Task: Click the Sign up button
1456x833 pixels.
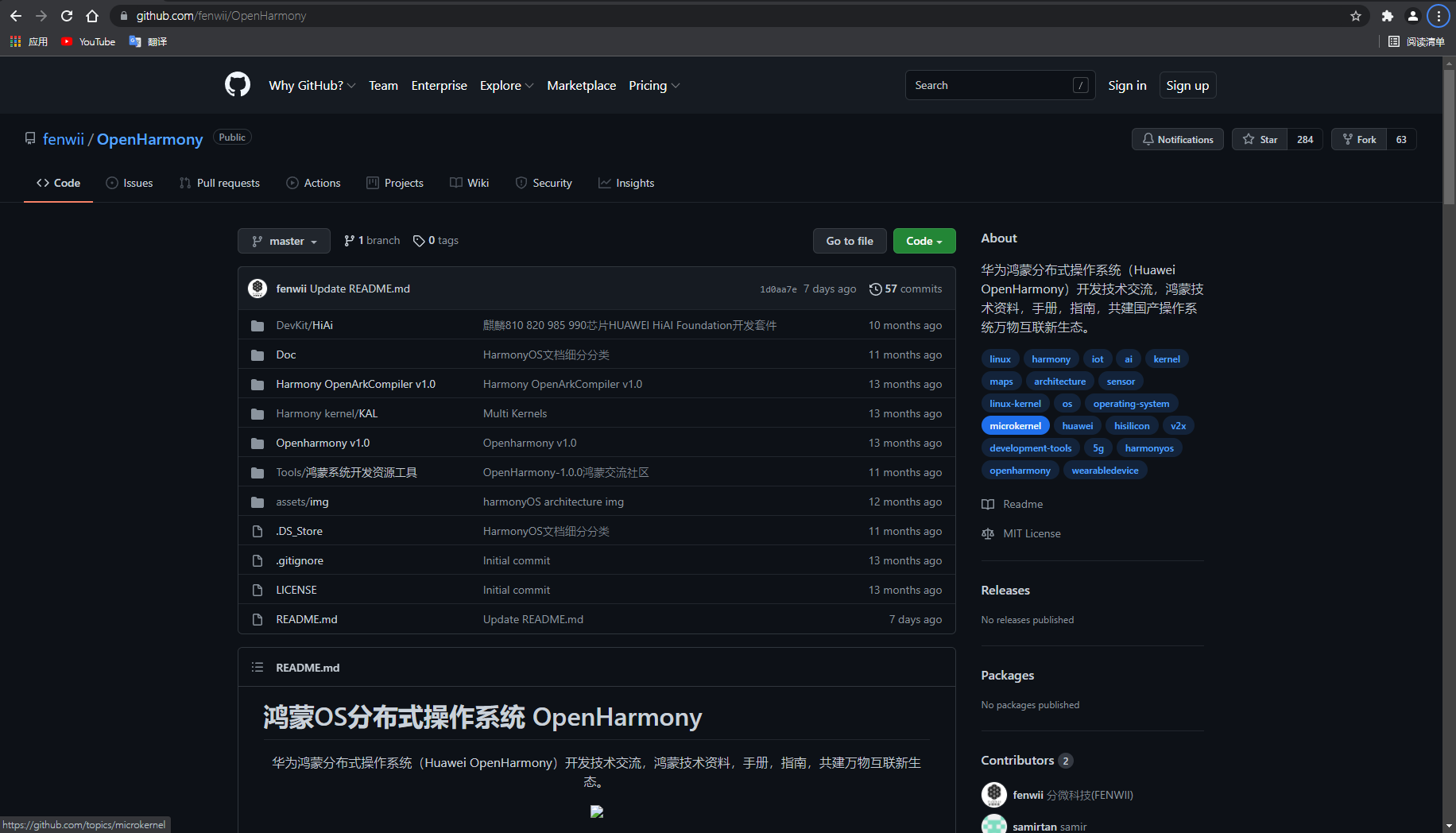Action: [x=1187, y=85]
